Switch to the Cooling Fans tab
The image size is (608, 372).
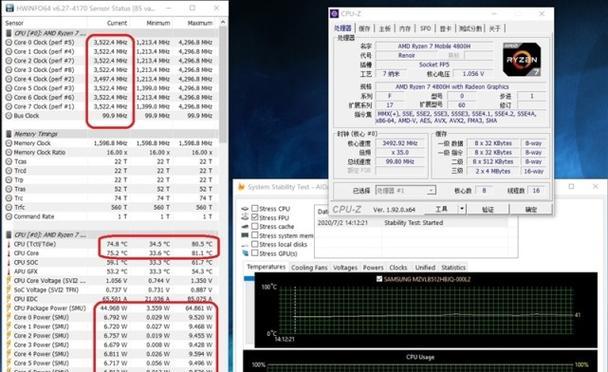tap(309, 268)
